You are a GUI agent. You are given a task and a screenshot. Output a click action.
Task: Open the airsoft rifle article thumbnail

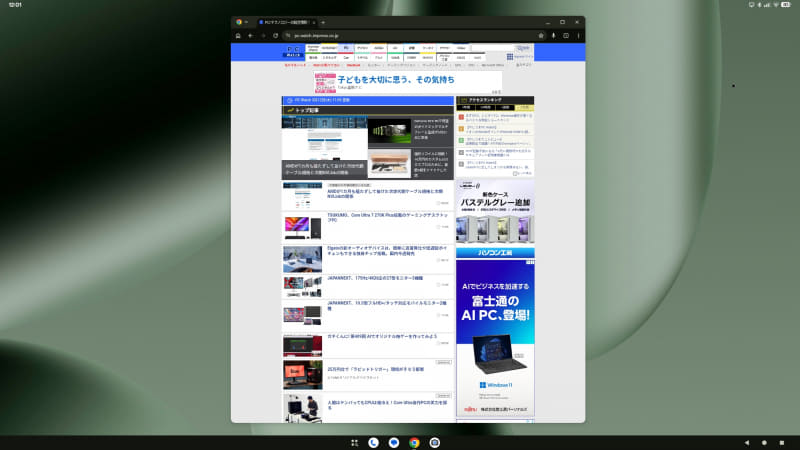[389, 163]
